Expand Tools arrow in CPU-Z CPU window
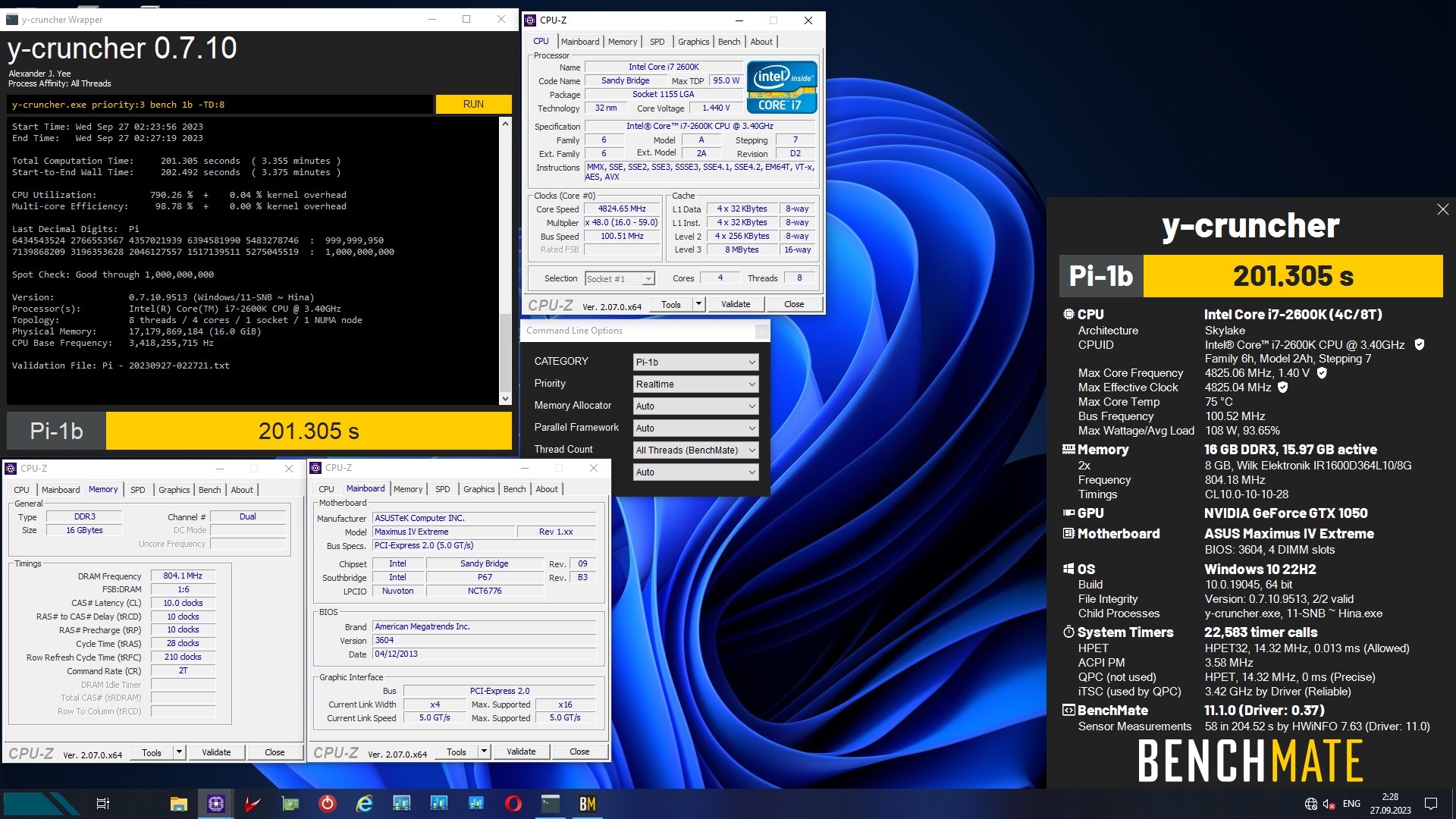 pyautogui.click(x=698, y=304)
